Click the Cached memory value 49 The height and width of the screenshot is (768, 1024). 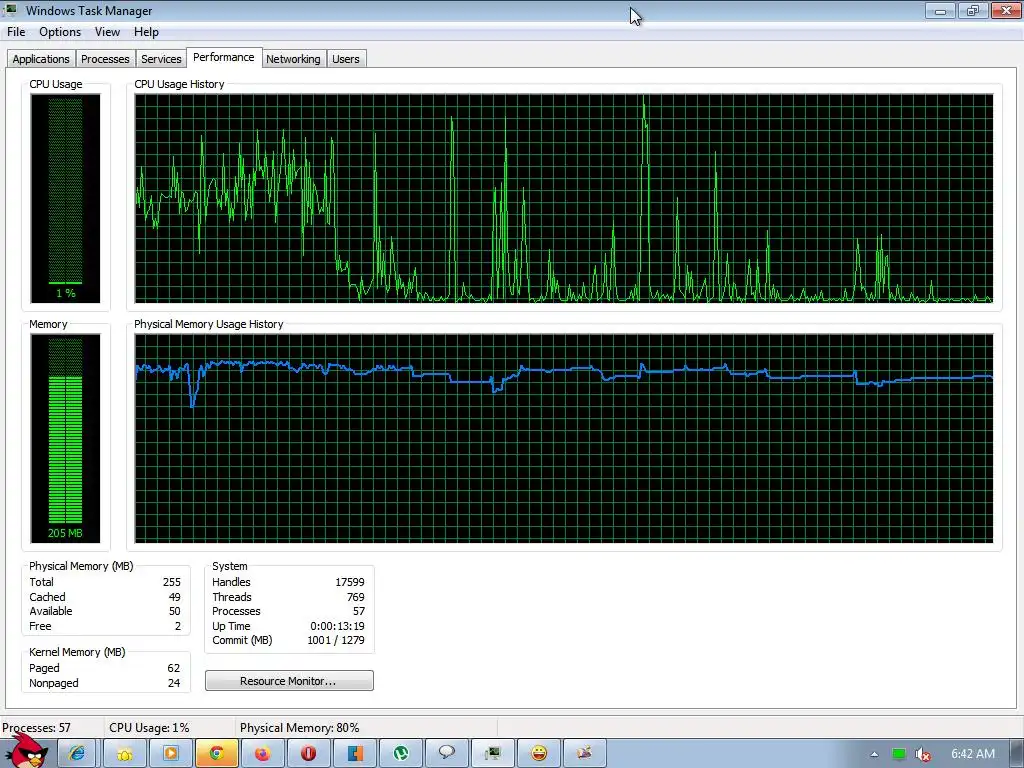(174, 597)
